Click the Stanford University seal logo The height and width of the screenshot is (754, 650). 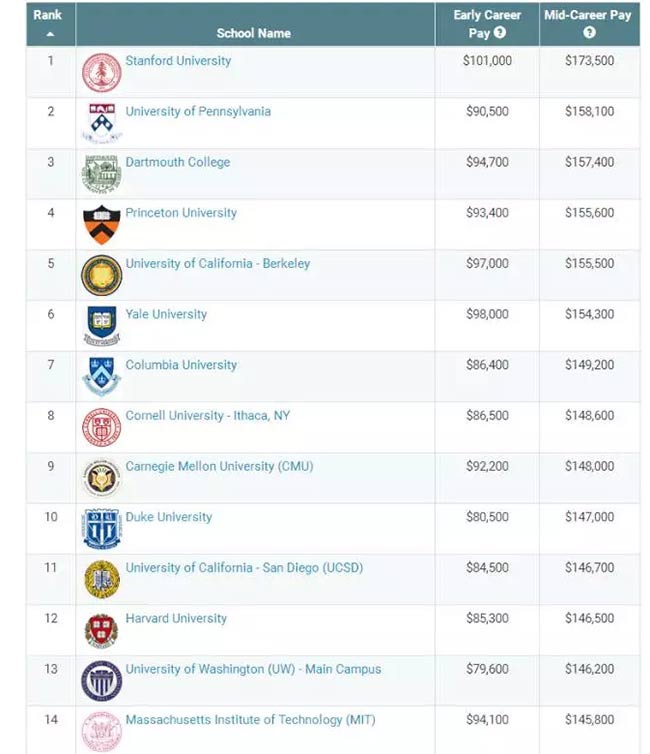click(x=101, y=73)
